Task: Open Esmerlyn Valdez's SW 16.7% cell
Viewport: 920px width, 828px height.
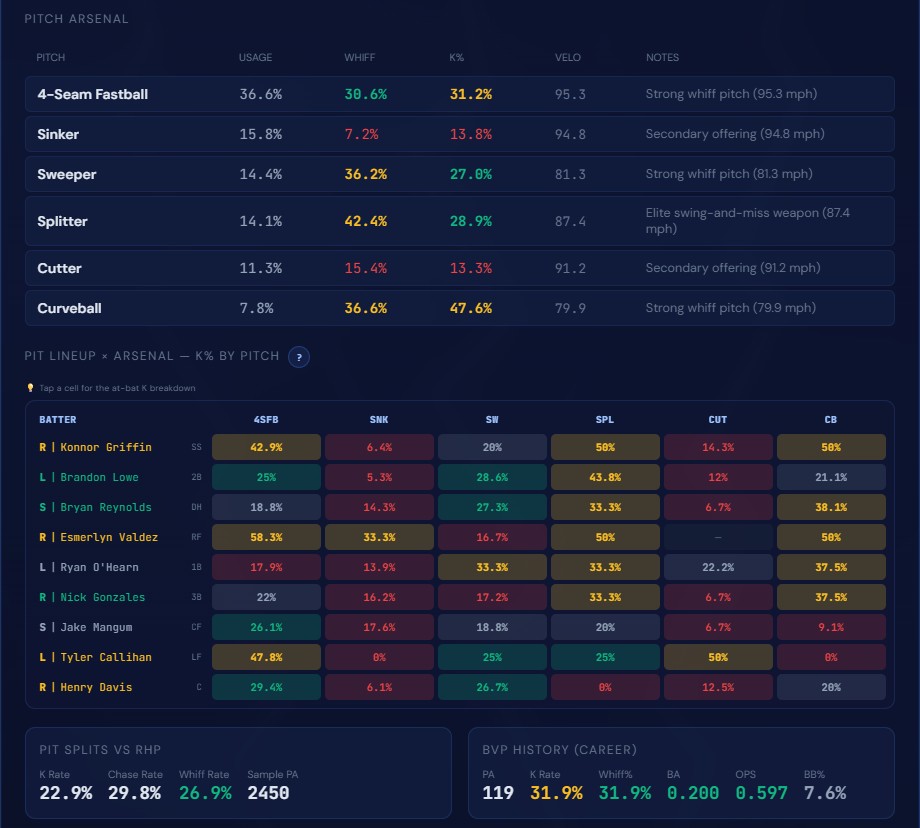Action: point(492,537)
